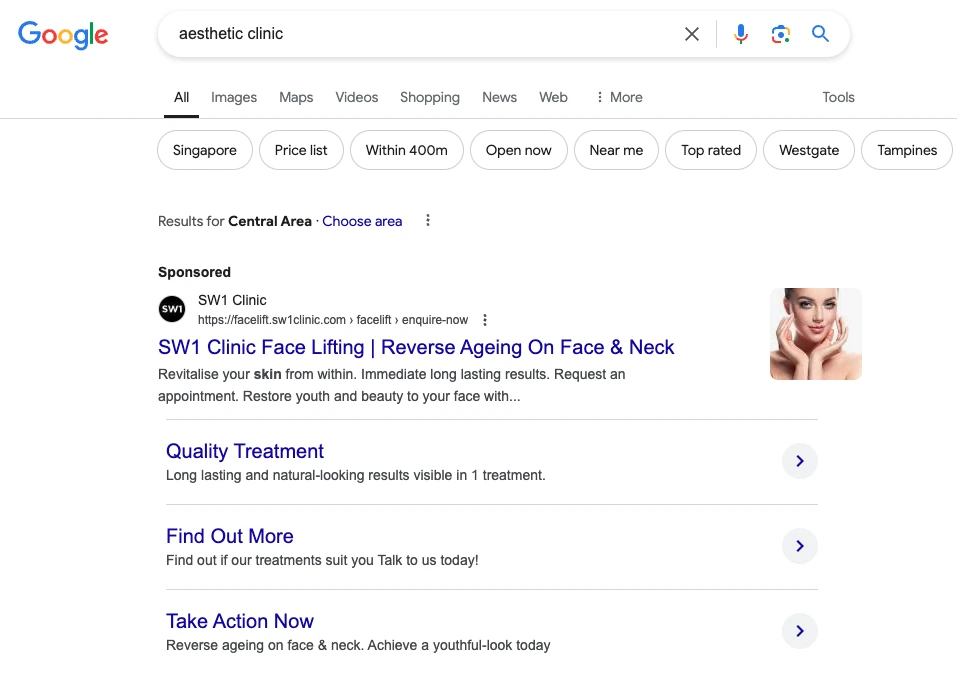This screenshot has height=673, width=957.
Task: Click 'Long lasting and natural-looking results' text
Action: (355, 475)
